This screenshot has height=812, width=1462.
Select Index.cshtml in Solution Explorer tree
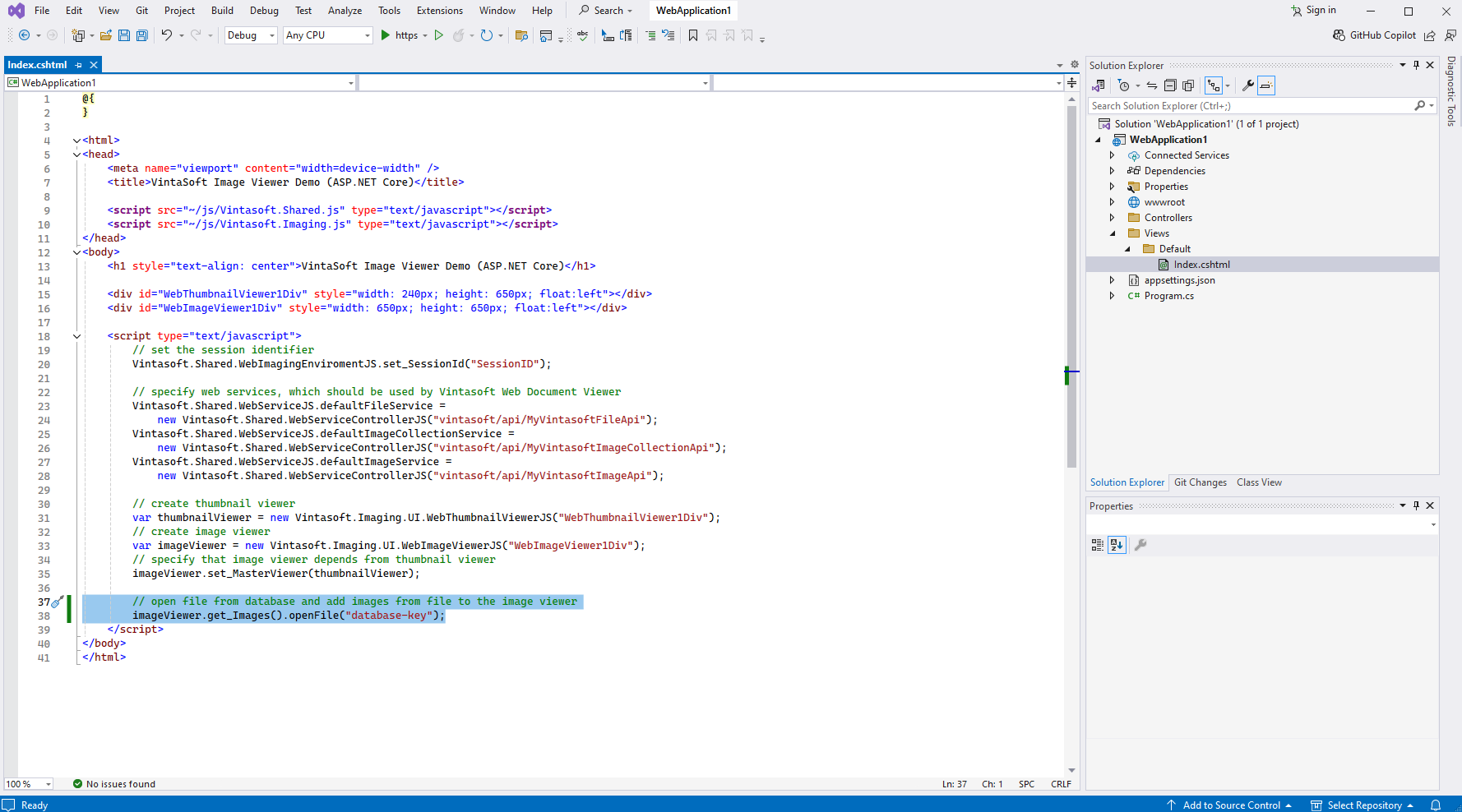click(x=1201, y=265)
